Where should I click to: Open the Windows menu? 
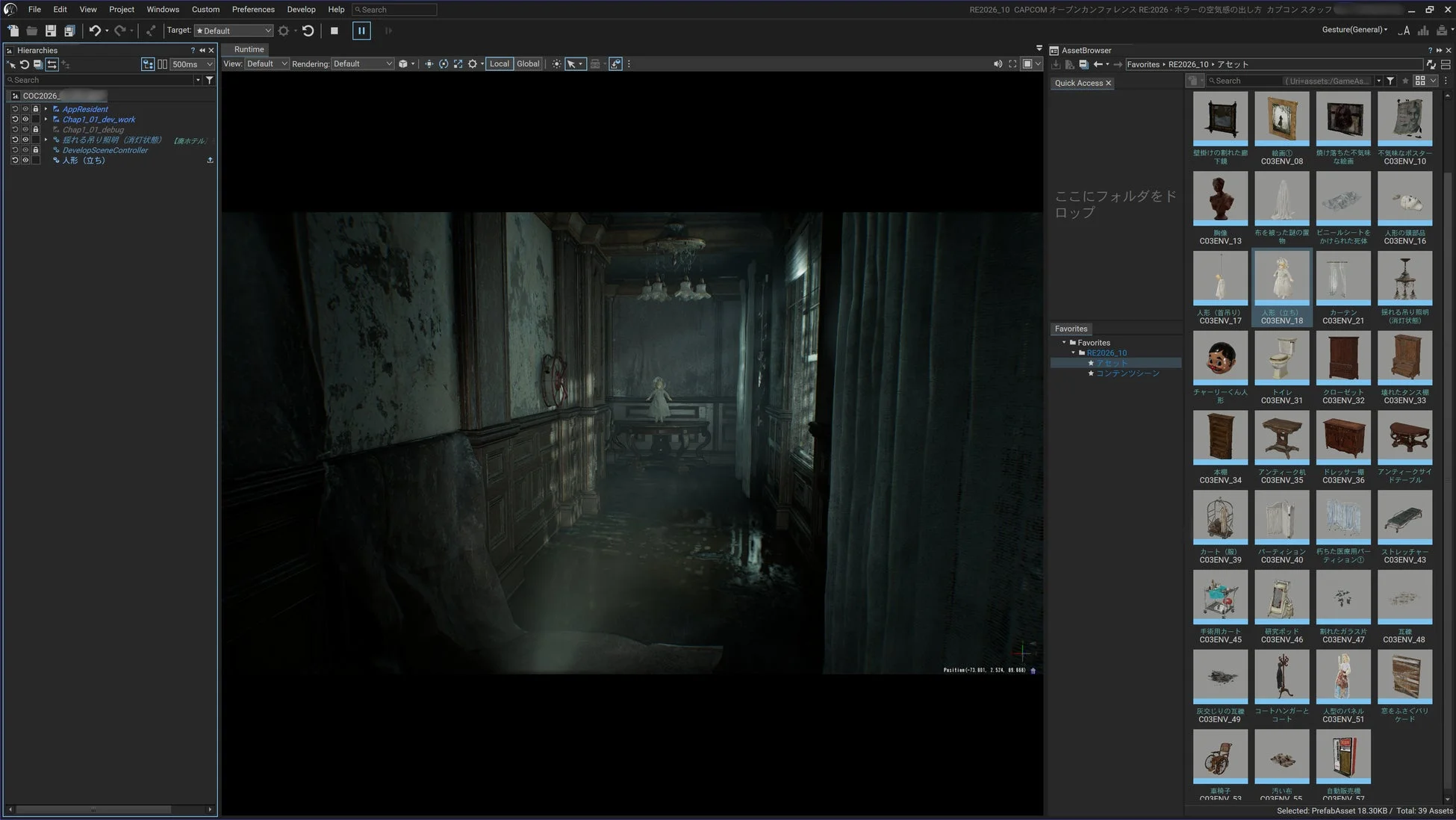163,10
